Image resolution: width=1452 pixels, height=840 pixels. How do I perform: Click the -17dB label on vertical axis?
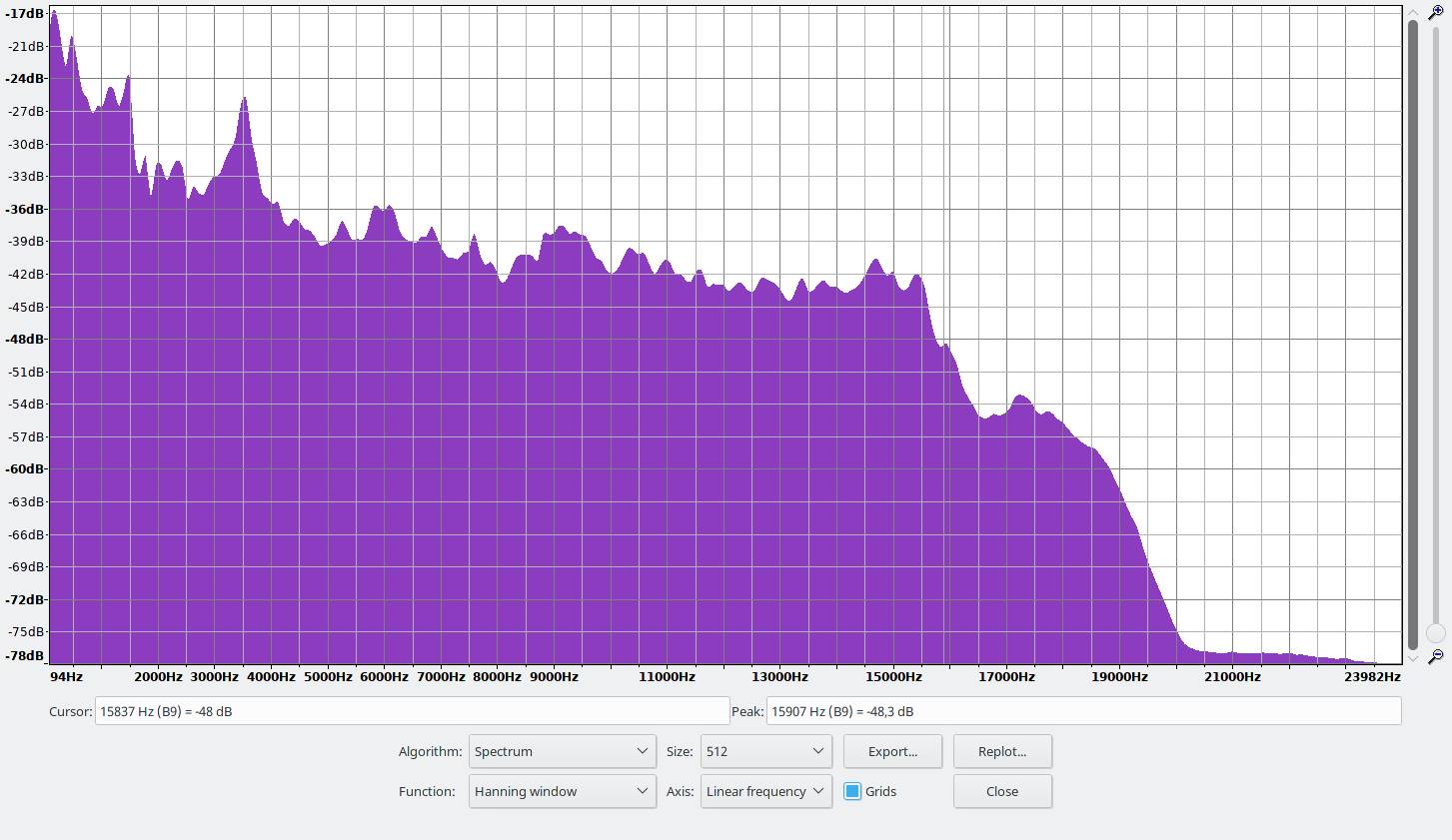[25, 14]
